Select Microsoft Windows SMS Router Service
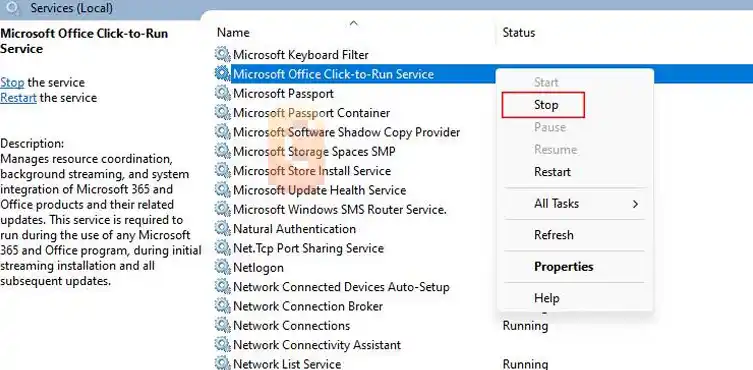 click(340, 210)
